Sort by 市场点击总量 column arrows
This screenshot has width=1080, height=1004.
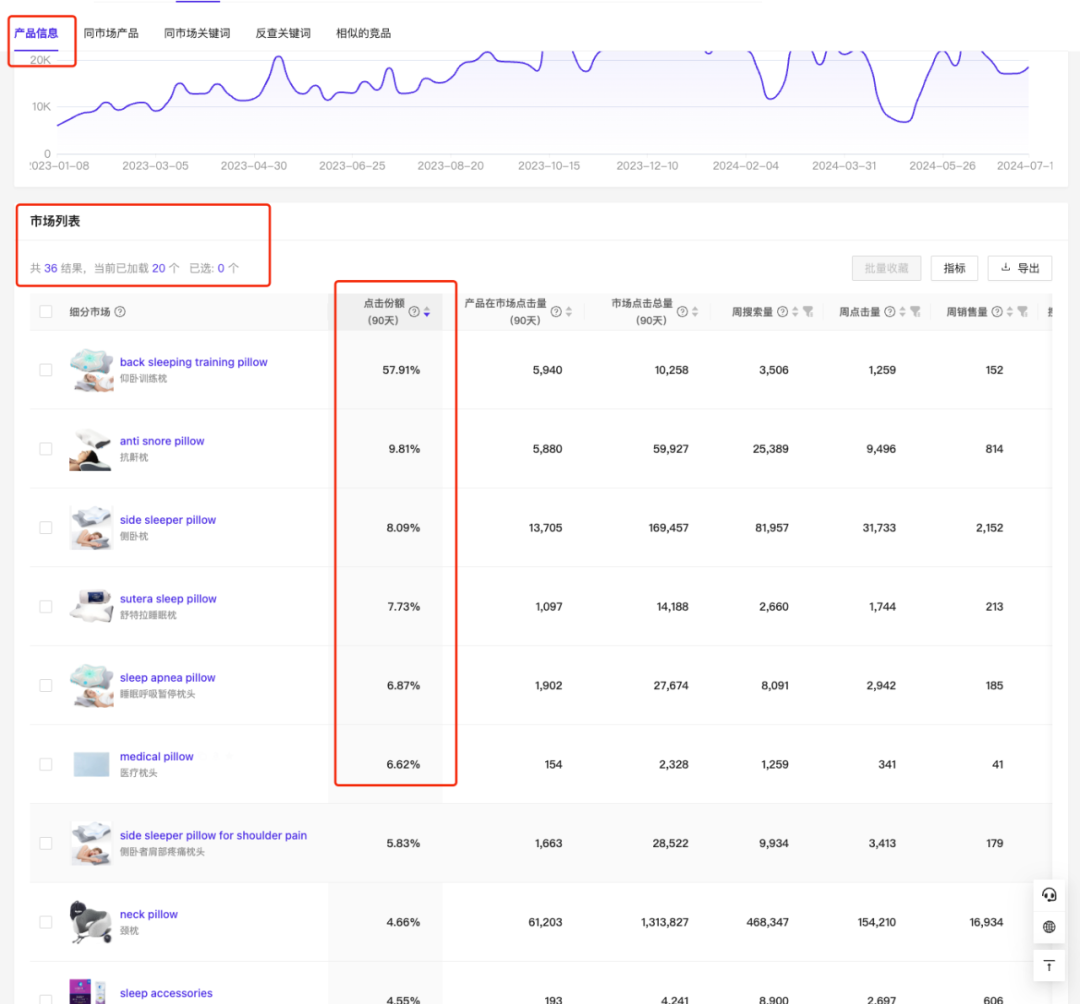point(695,312)
